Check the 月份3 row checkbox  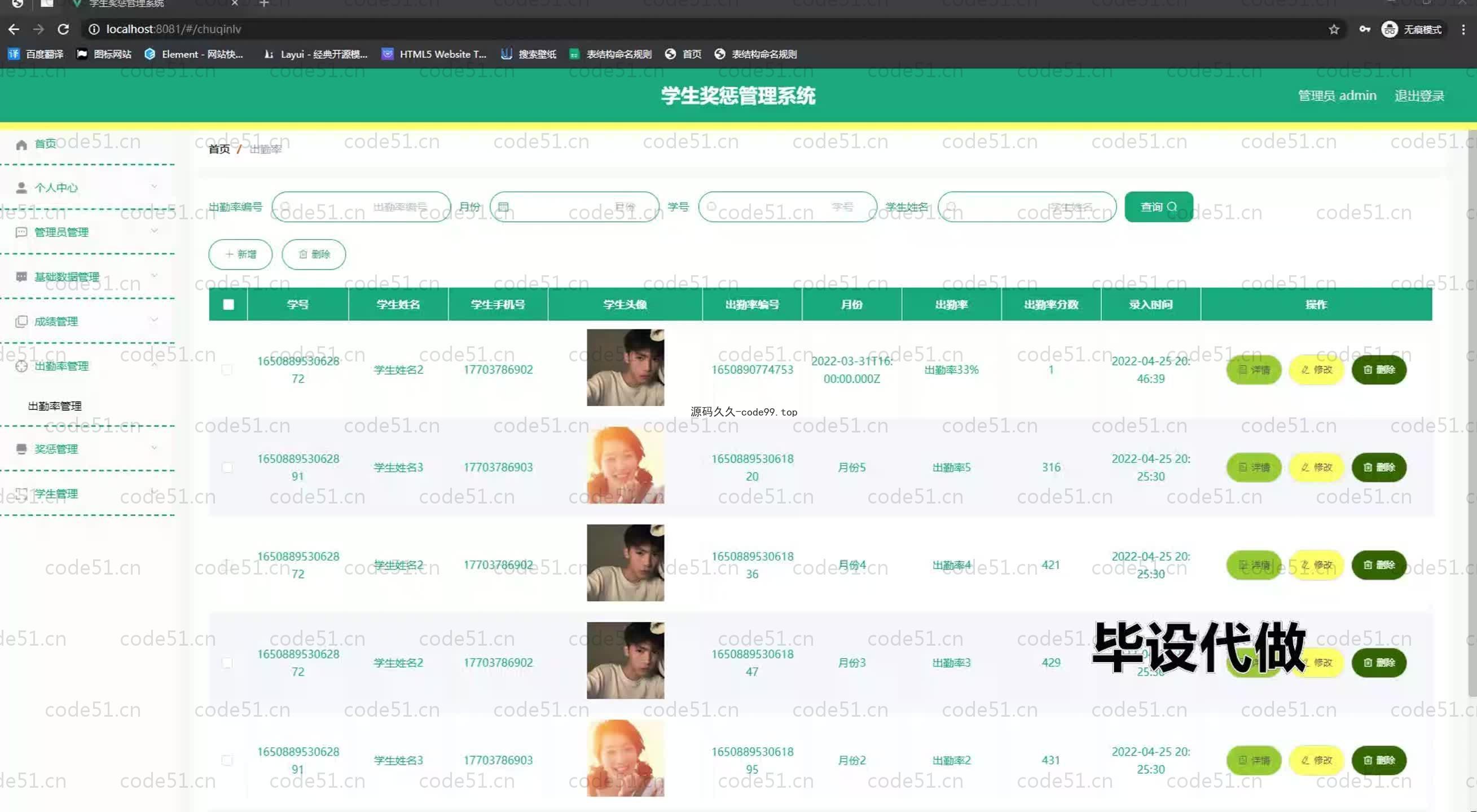[227, 663]
